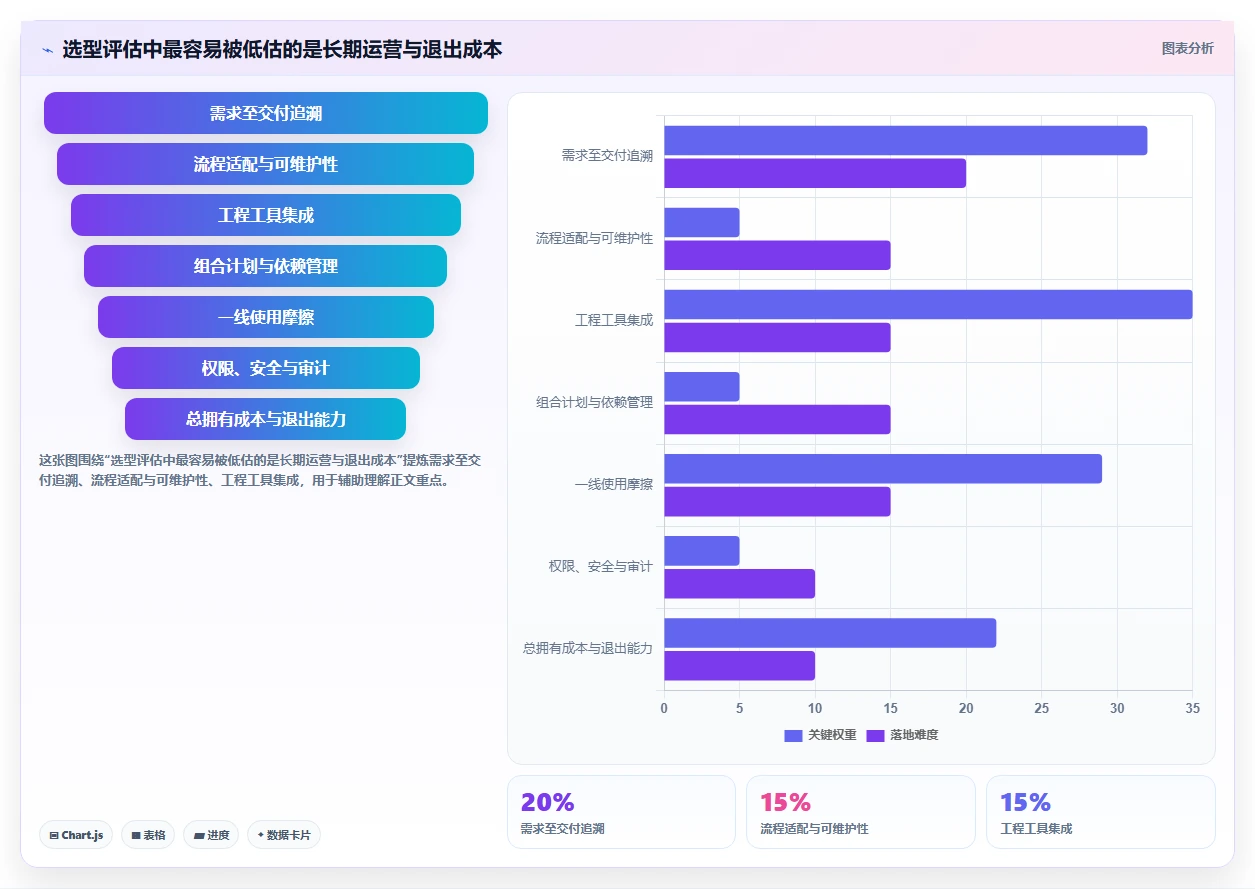Click the description paragraph under the funnel

(260, 470)
